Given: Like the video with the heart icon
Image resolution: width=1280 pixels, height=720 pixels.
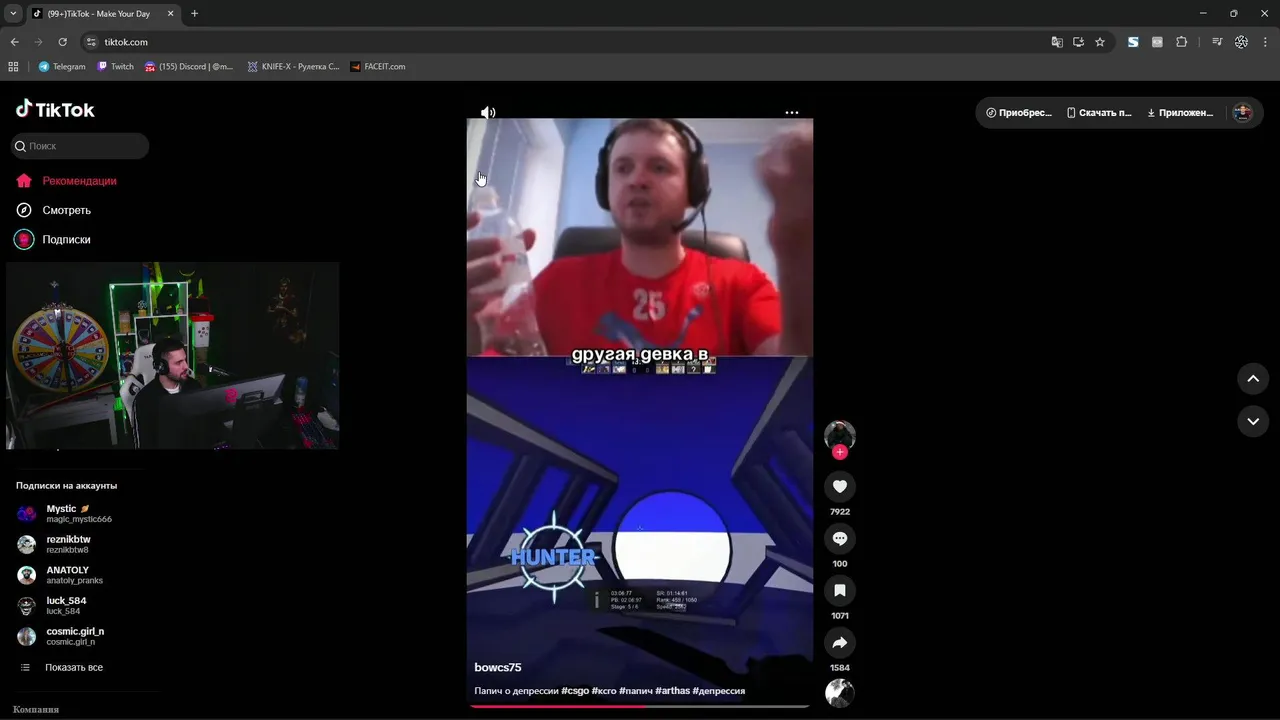Looking at the screenshot, I should (840, 487).
